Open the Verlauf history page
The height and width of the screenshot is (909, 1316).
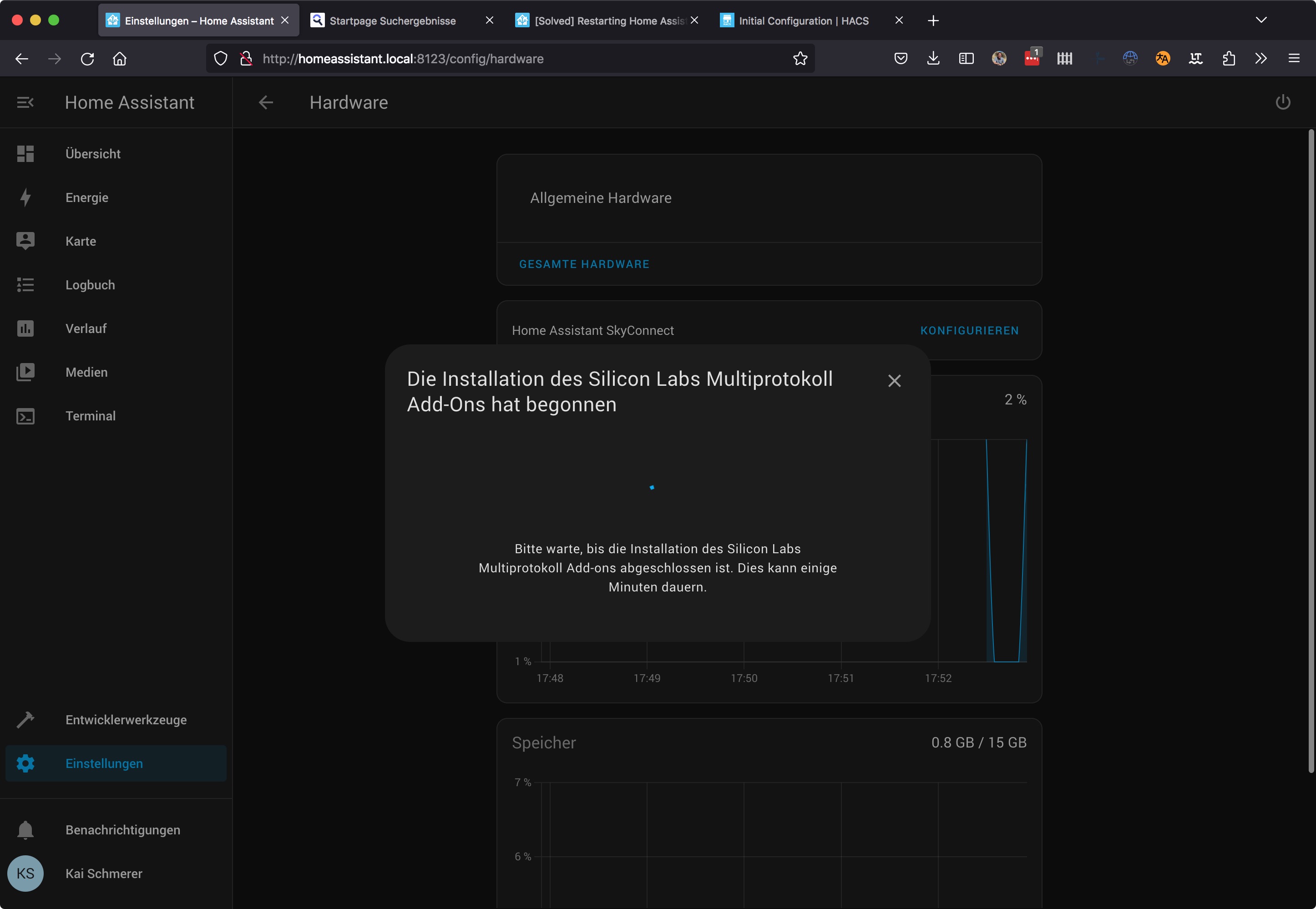pos(86,328)
